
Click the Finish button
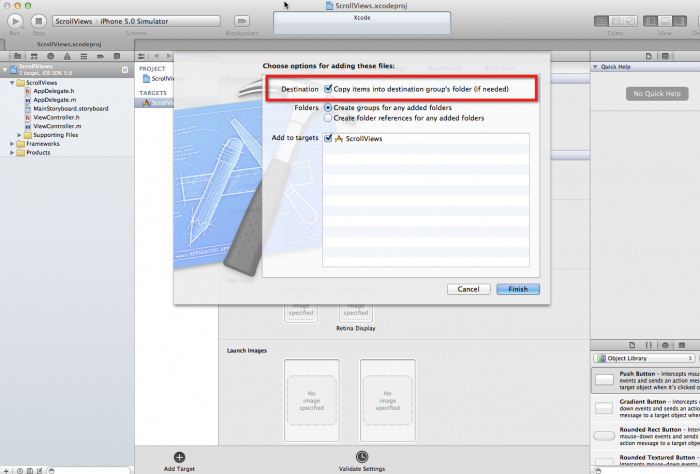517,289
